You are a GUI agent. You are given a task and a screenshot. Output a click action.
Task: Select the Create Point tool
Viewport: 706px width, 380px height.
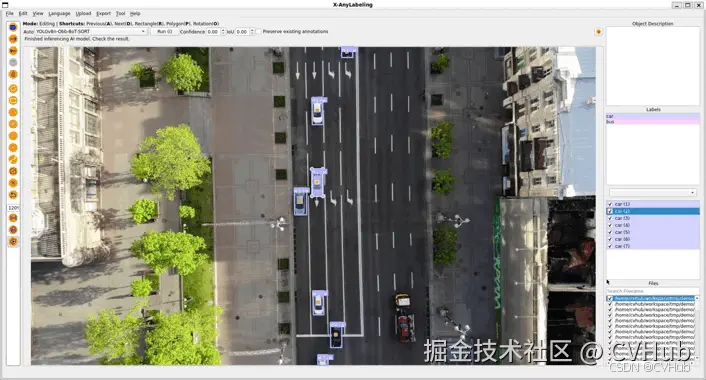pyautogui.click(x=13, y=148)
